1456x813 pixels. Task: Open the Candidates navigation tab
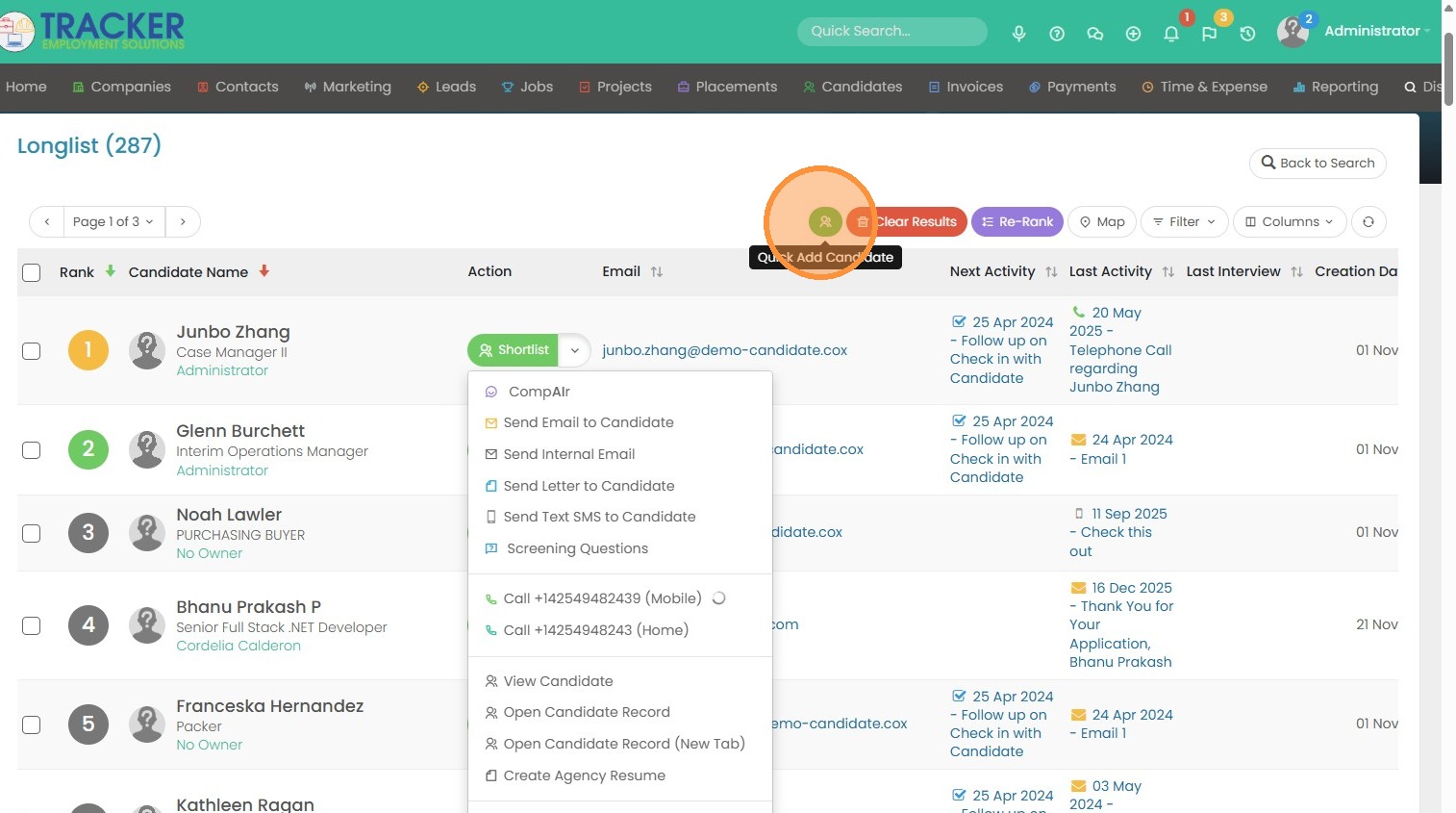pyautogui.click(x=853, y=87)
